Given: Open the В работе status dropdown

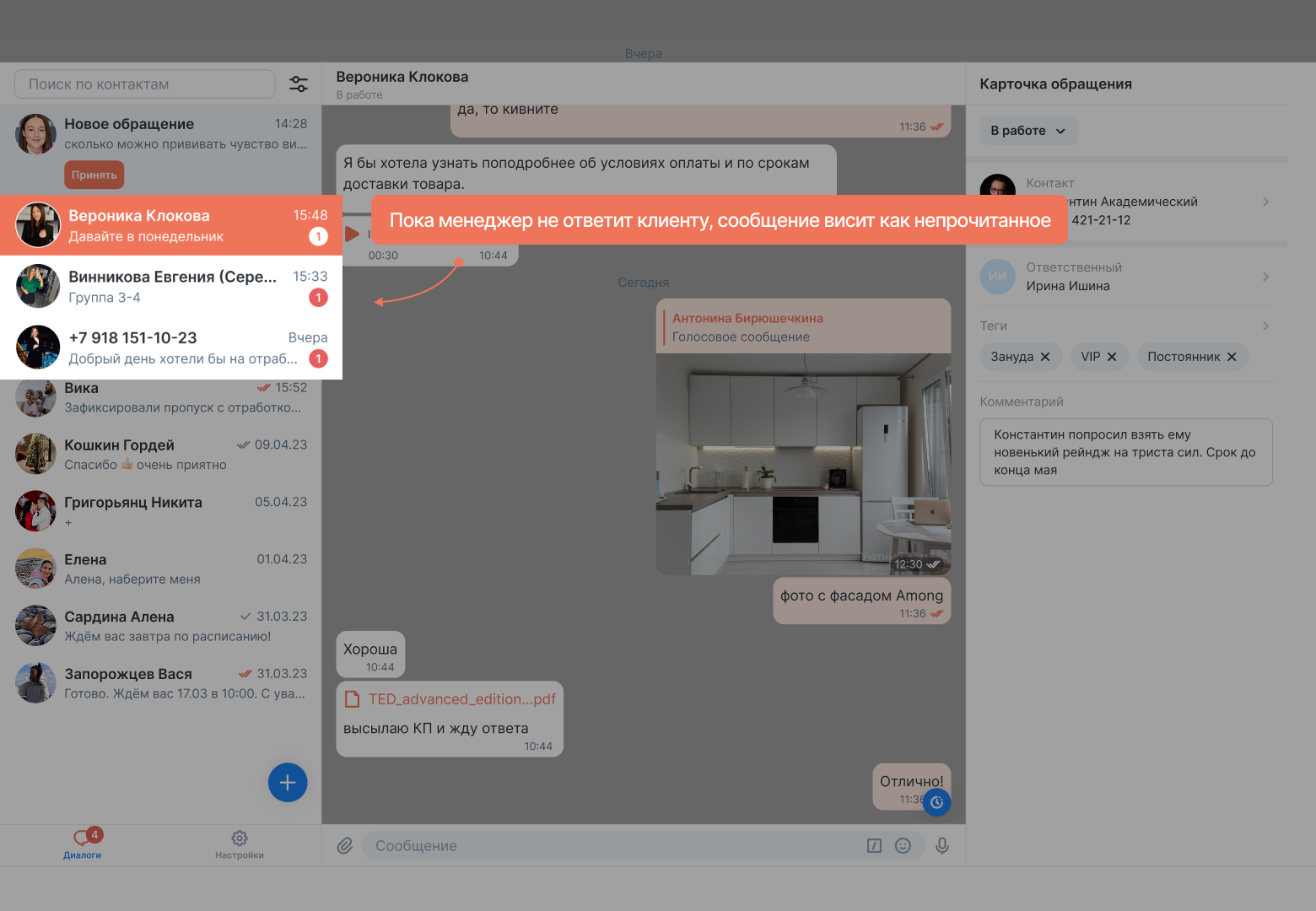Looking at the screenshot, I should tap(1028, 130).
